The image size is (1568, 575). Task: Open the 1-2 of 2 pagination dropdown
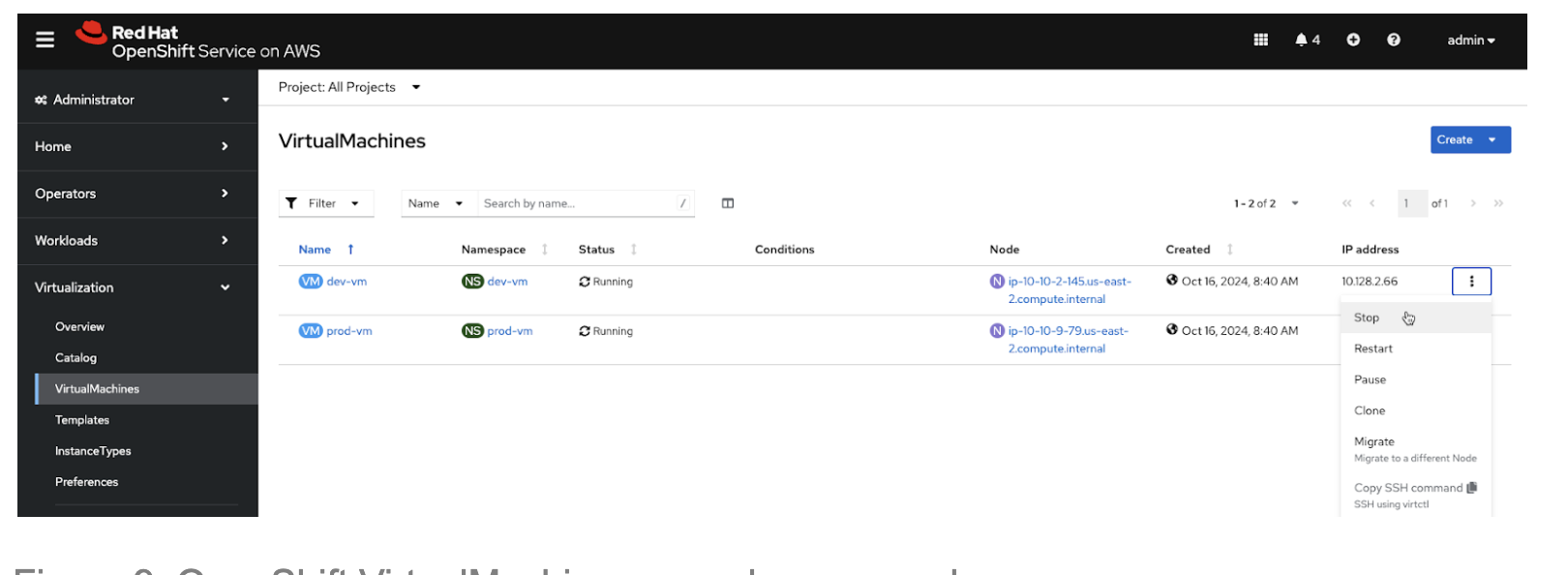point(1266,203)
